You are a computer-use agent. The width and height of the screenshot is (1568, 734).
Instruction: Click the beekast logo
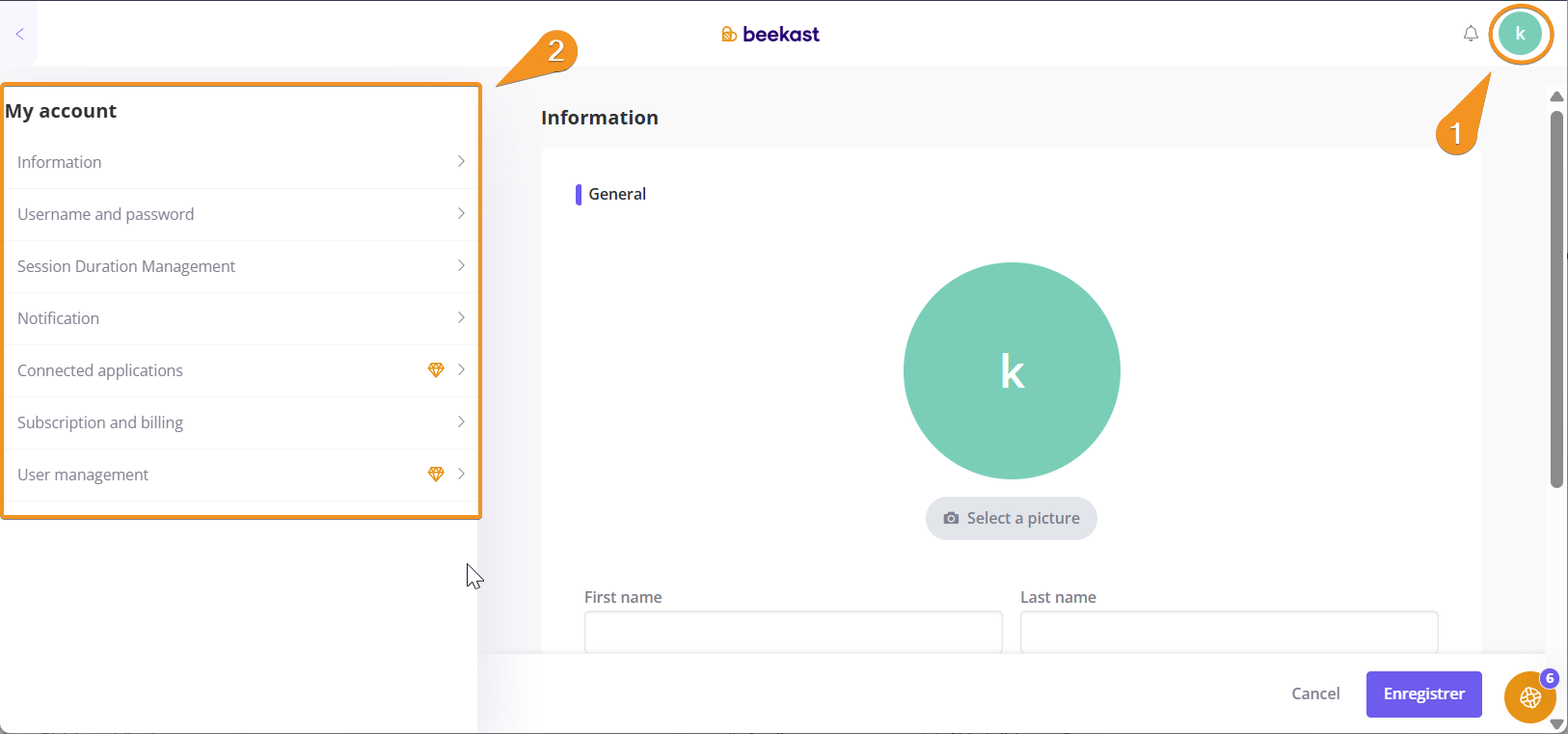[x=770, y=35]
